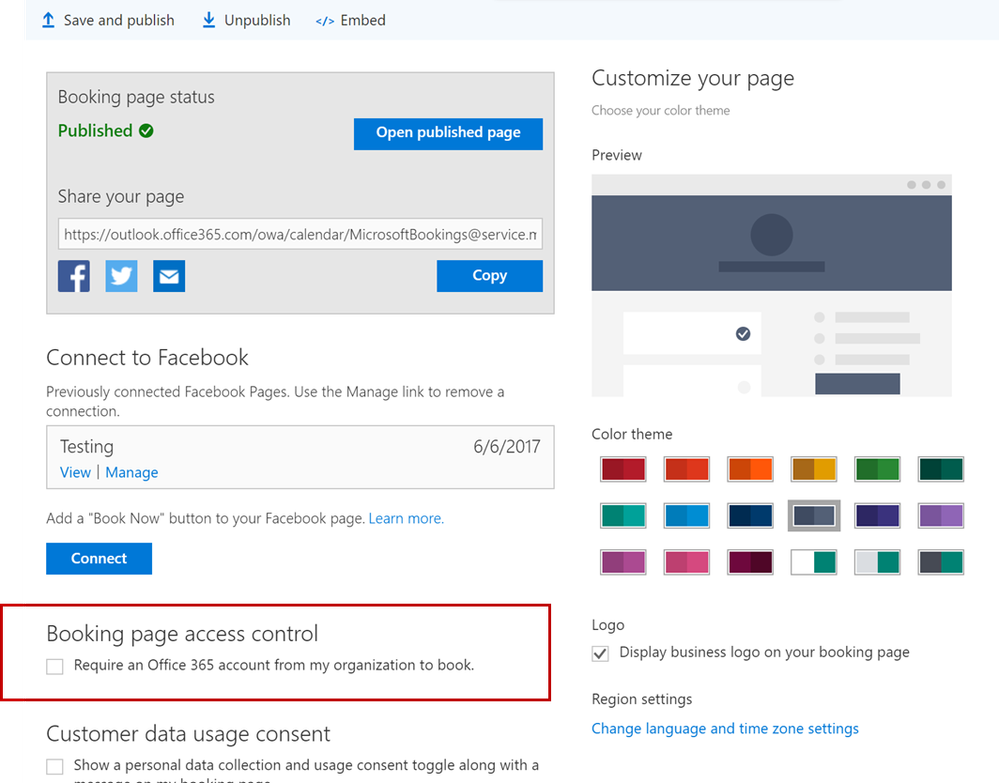Image resolution: width=999 pixels, height=783 pixels.
Task: Click the Booking page access control heading
Action: pyautogui.click(x=182, y=634)
